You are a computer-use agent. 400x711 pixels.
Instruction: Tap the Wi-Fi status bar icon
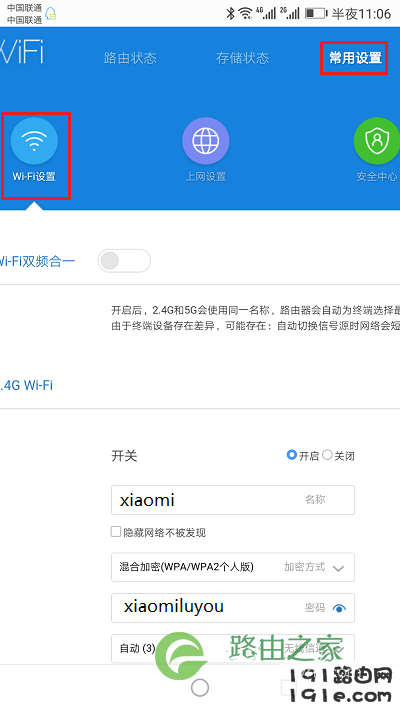pyautogui.click(x=245, y=13)
